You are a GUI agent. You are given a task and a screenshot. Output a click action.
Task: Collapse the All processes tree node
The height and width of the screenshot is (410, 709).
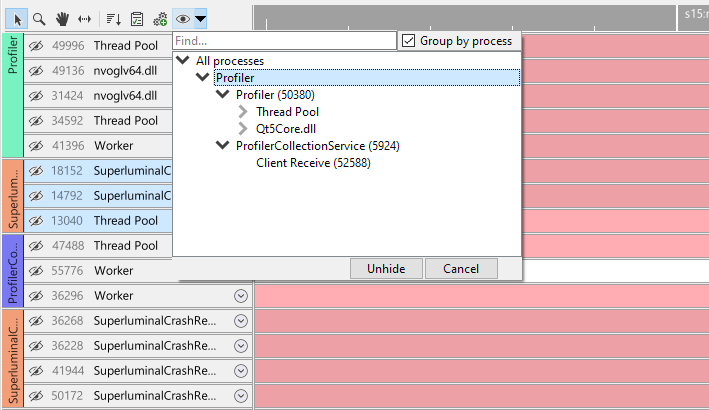[x=182, y=61]
